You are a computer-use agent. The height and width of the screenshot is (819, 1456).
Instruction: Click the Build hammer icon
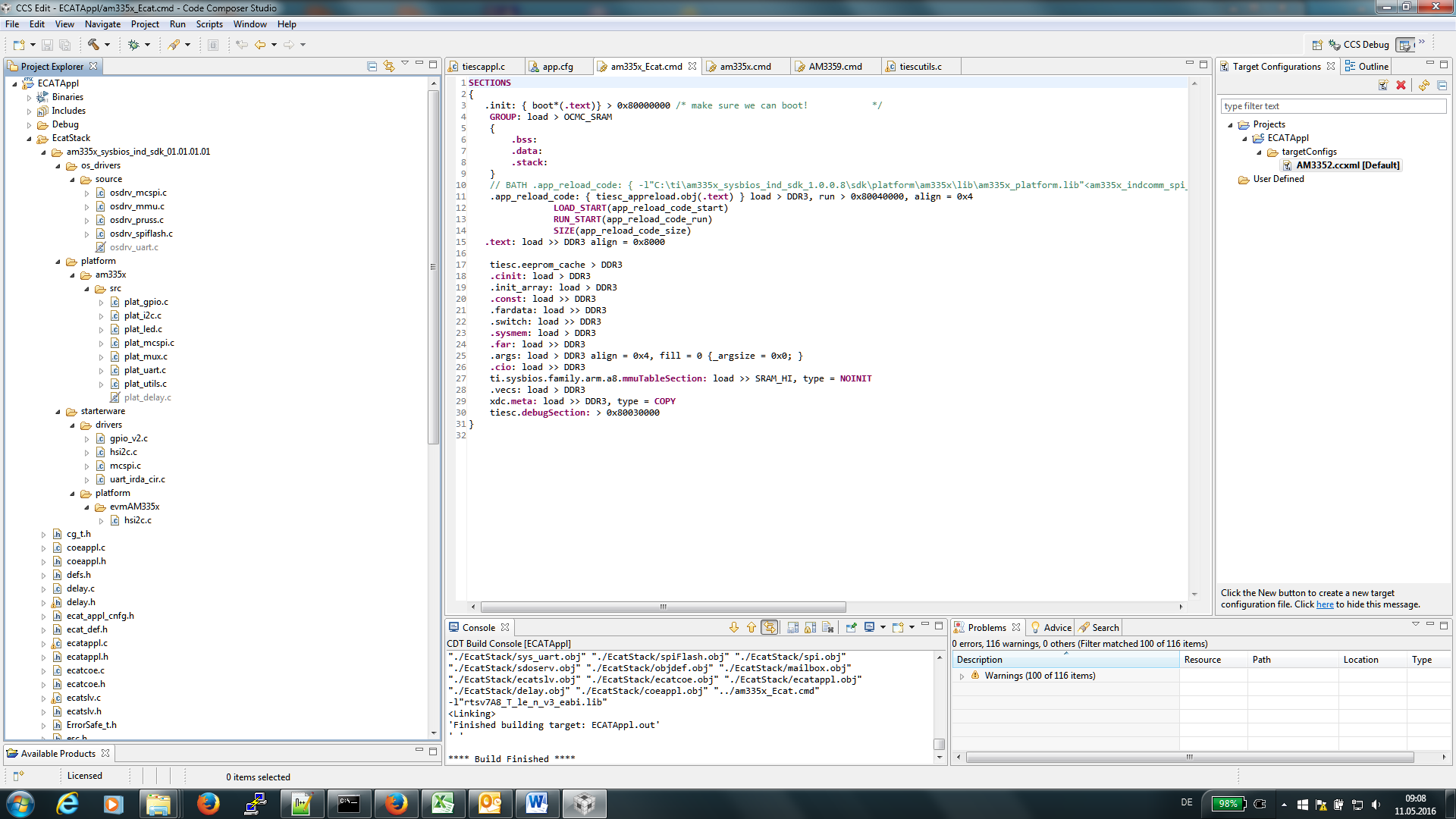click(x=93, y=45)
